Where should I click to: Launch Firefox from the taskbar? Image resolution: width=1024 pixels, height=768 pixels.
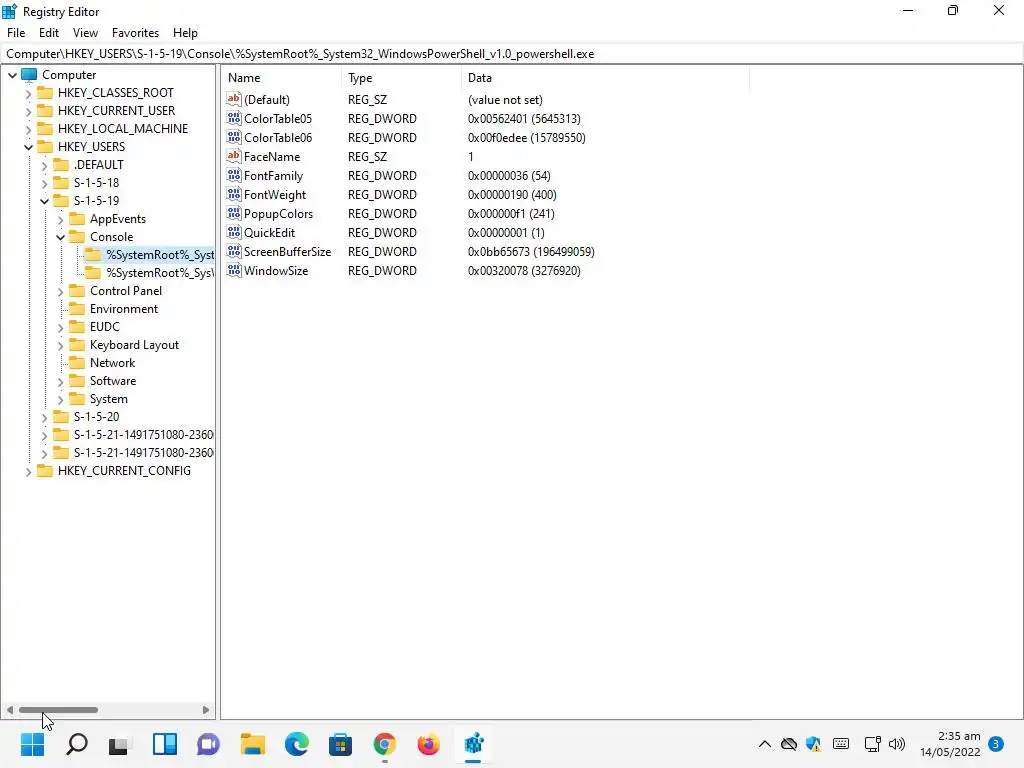click(x=428, y=744)
